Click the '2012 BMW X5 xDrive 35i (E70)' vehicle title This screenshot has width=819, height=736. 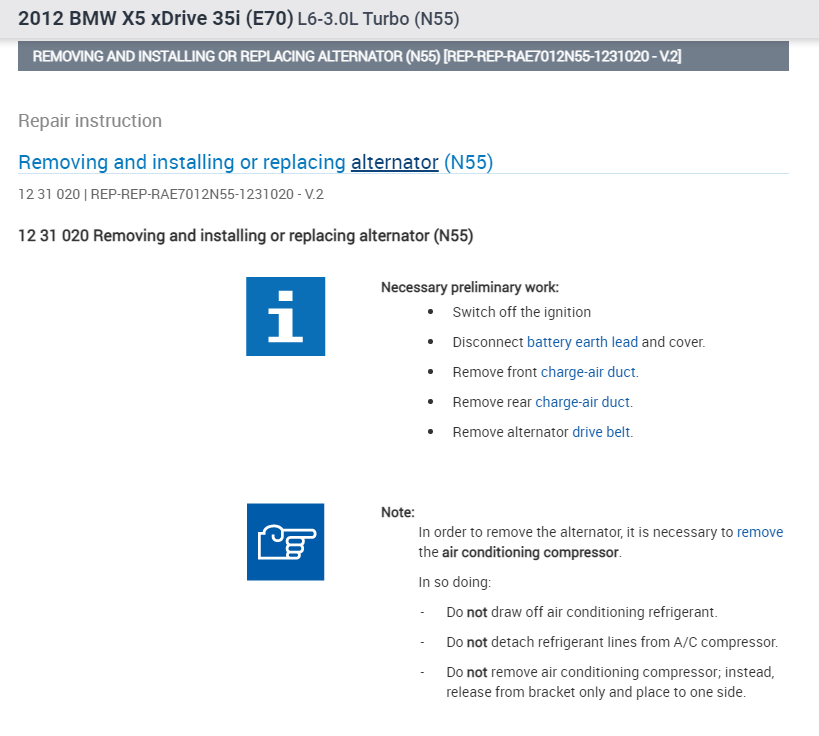tap(156, 19)
